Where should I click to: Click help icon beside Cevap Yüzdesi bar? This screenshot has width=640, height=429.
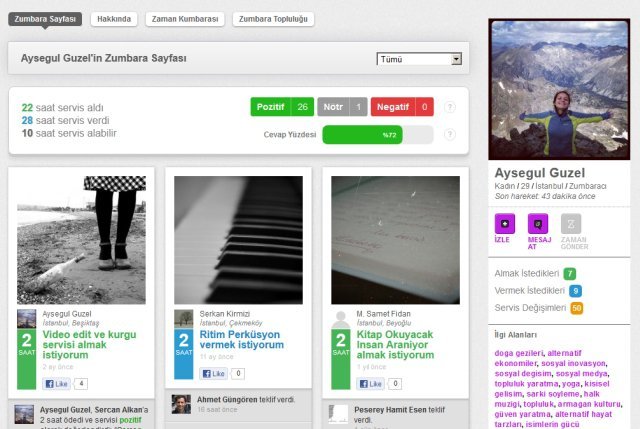(x=450, y=135)
